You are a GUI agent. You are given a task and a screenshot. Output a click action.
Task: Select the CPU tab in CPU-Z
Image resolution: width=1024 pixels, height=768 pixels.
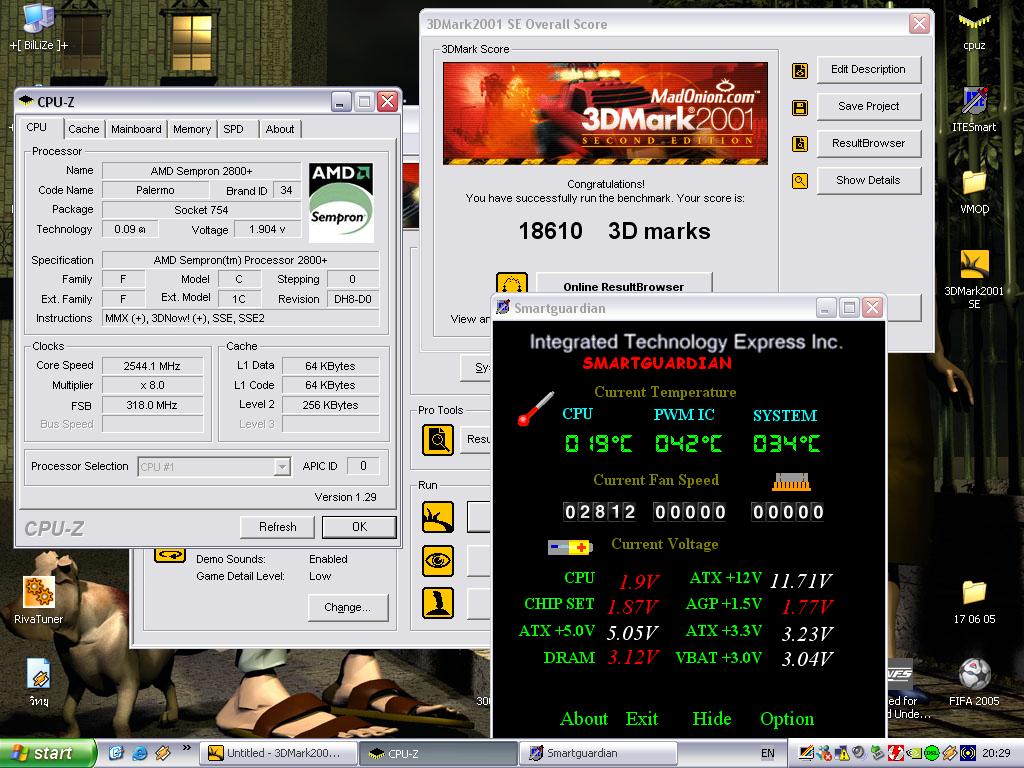(x=37, y=127)
